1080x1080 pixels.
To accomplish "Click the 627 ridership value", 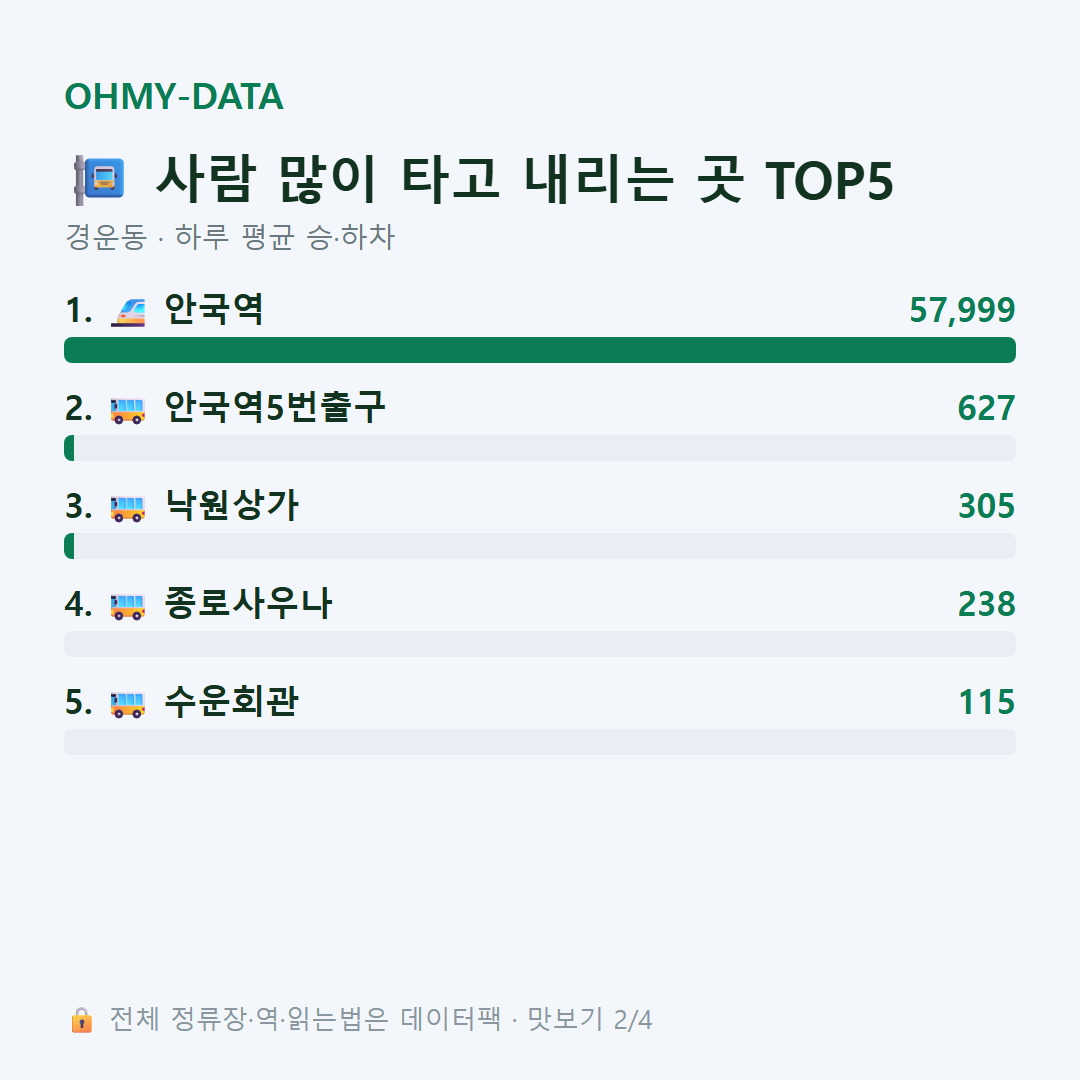I will [x=986, y=408].
